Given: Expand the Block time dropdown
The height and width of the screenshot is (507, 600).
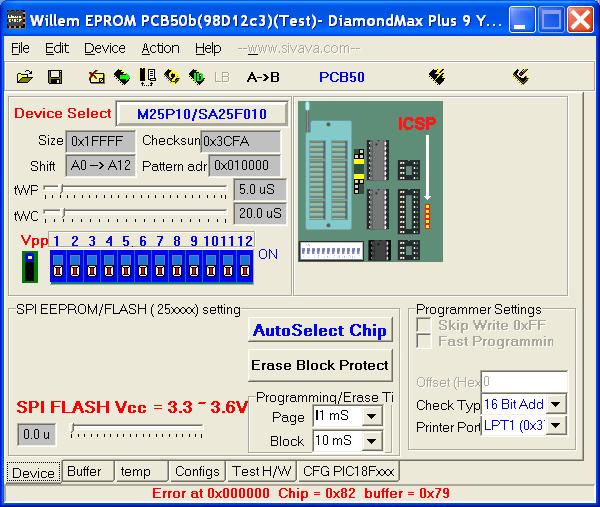Looking at the screenshot, I should coord(371,441).
